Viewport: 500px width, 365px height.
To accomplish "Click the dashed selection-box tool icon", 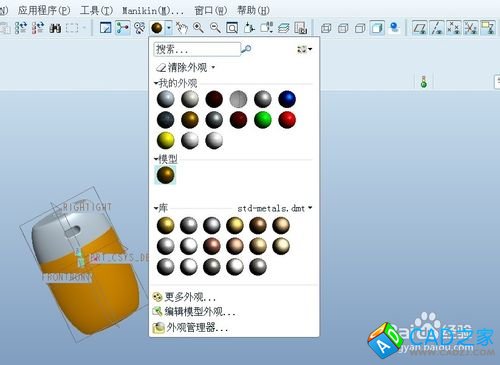I will (x=72, y=28).
